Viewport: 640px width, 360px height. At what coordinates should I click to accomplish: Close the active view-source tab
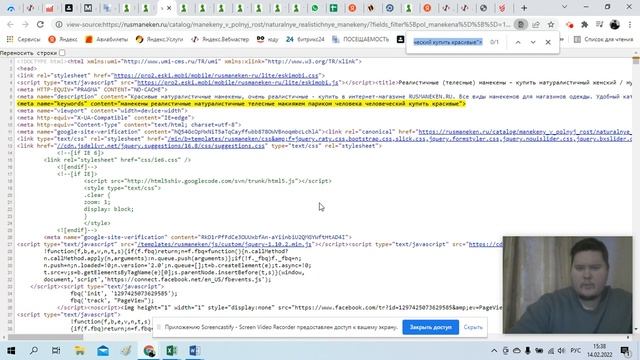click(169, 8)
